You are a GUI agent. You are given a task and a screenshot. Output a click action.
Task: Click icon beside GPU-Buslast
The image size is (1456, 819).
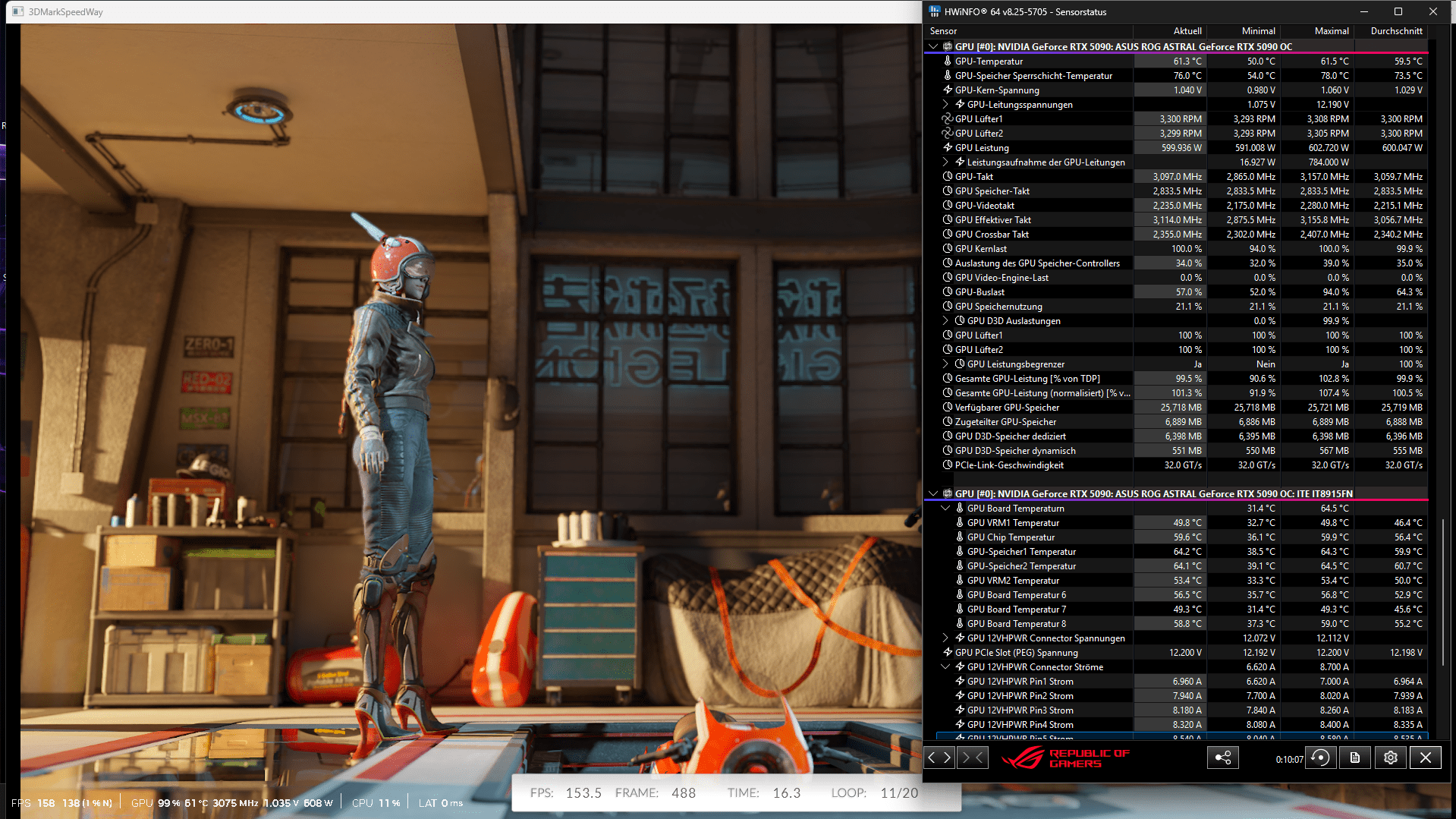click(x=948, y=291)
